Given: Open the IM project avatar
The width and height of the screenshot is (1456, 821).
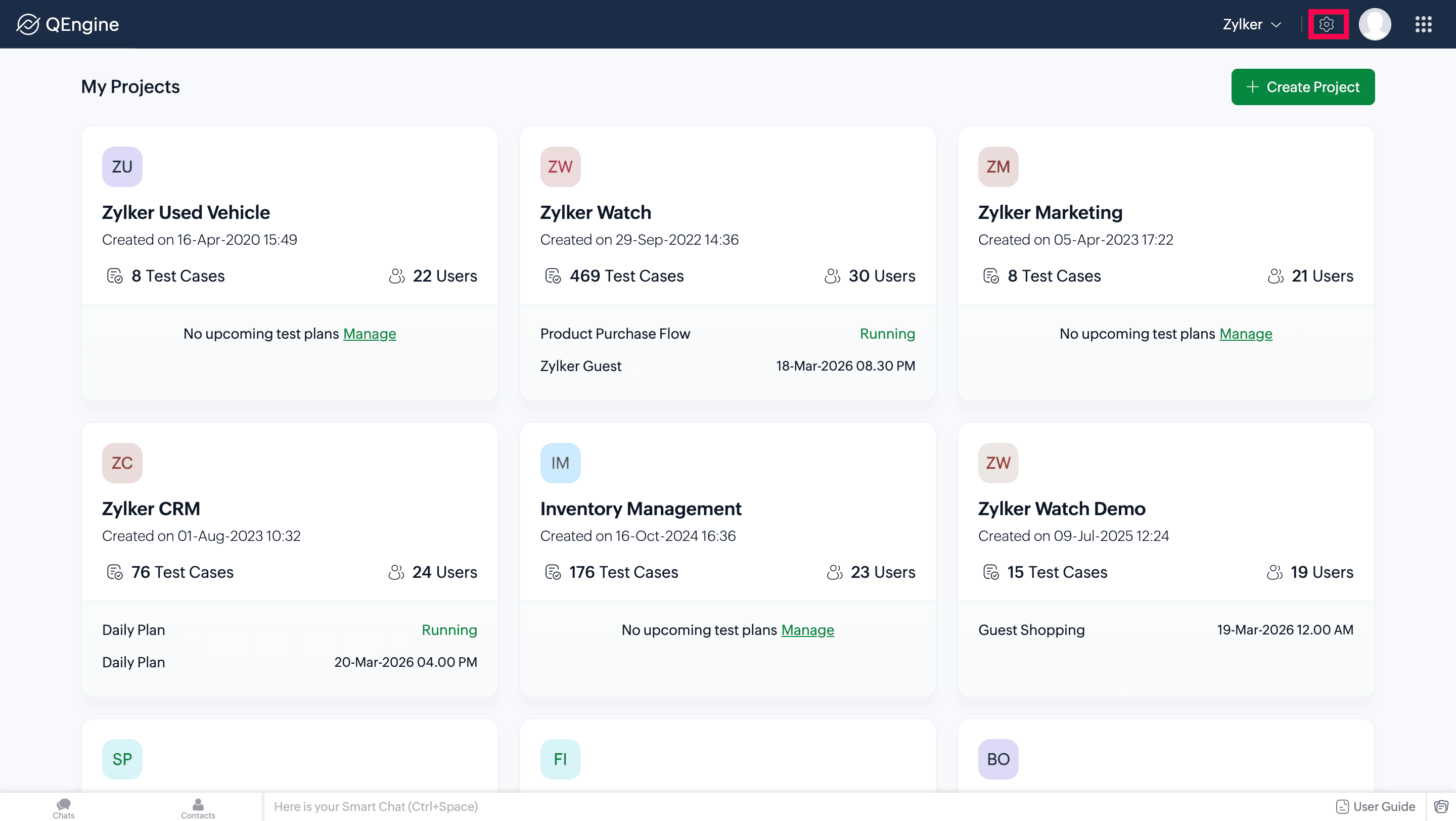Looking at the screenshot, I should click(560, 463).
